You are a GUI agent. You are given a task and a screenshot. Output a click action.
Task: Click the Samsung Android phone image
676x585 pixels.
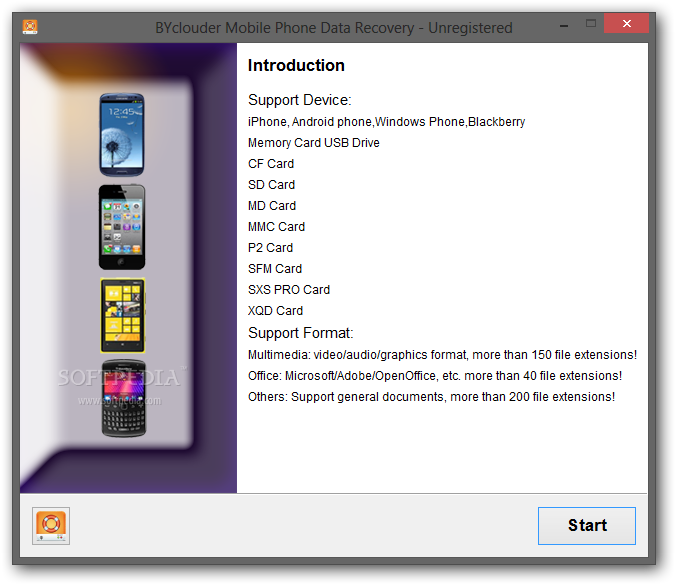[122, 135]
